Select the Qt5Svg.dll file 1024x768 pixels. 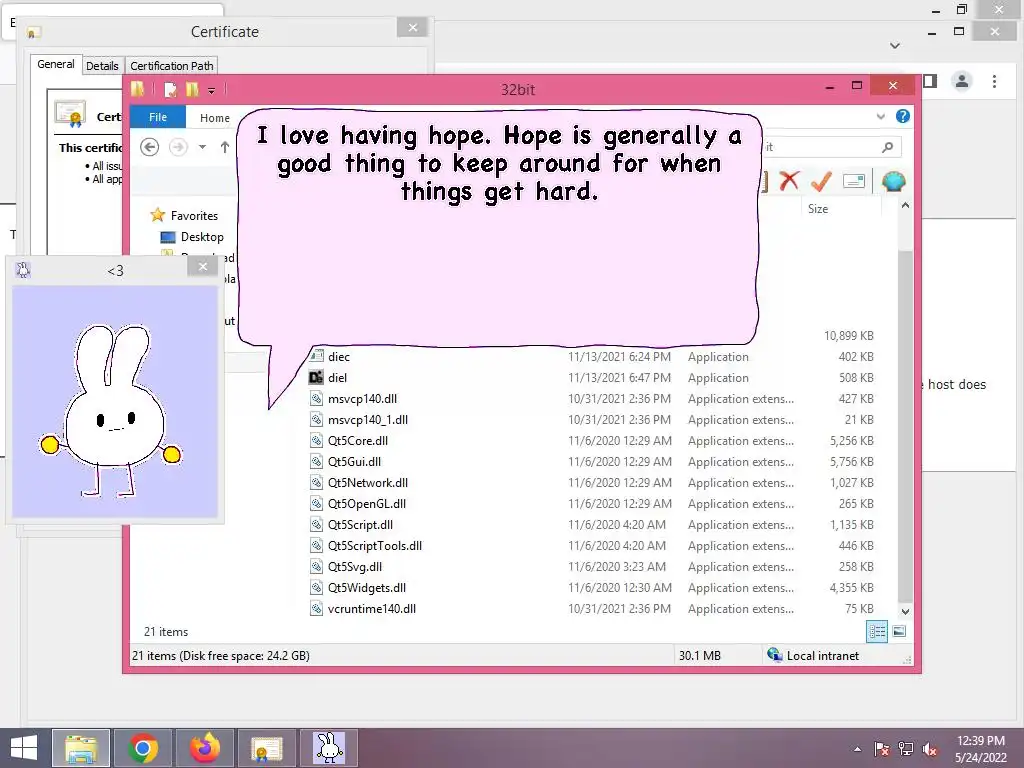point(355,566)
